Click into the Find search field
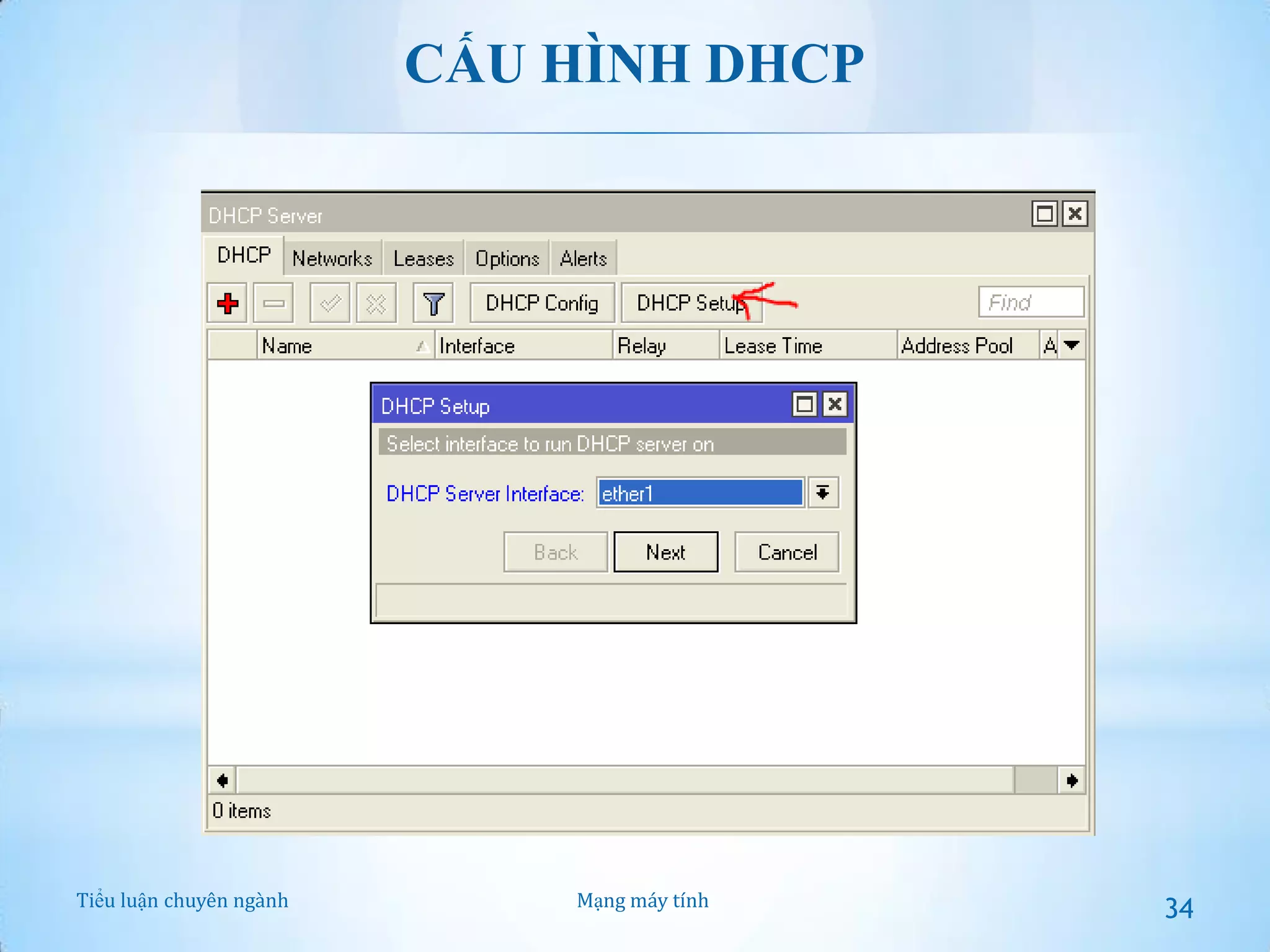This screenshot has width=1270, height=952. pos(1031,302)
